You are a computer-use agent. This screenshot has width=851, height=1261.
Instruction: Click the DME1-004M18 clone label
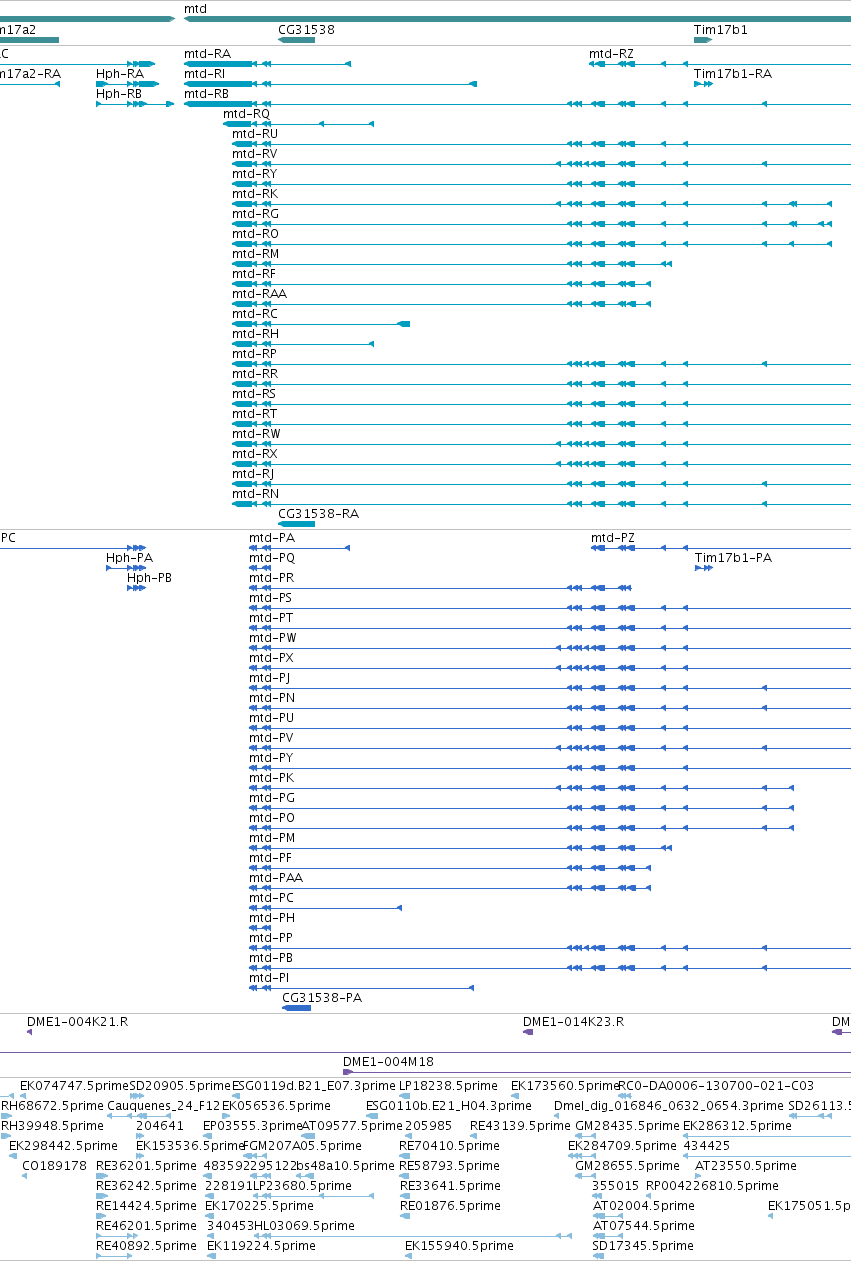pyautogui.click(x=388, y=1061)
